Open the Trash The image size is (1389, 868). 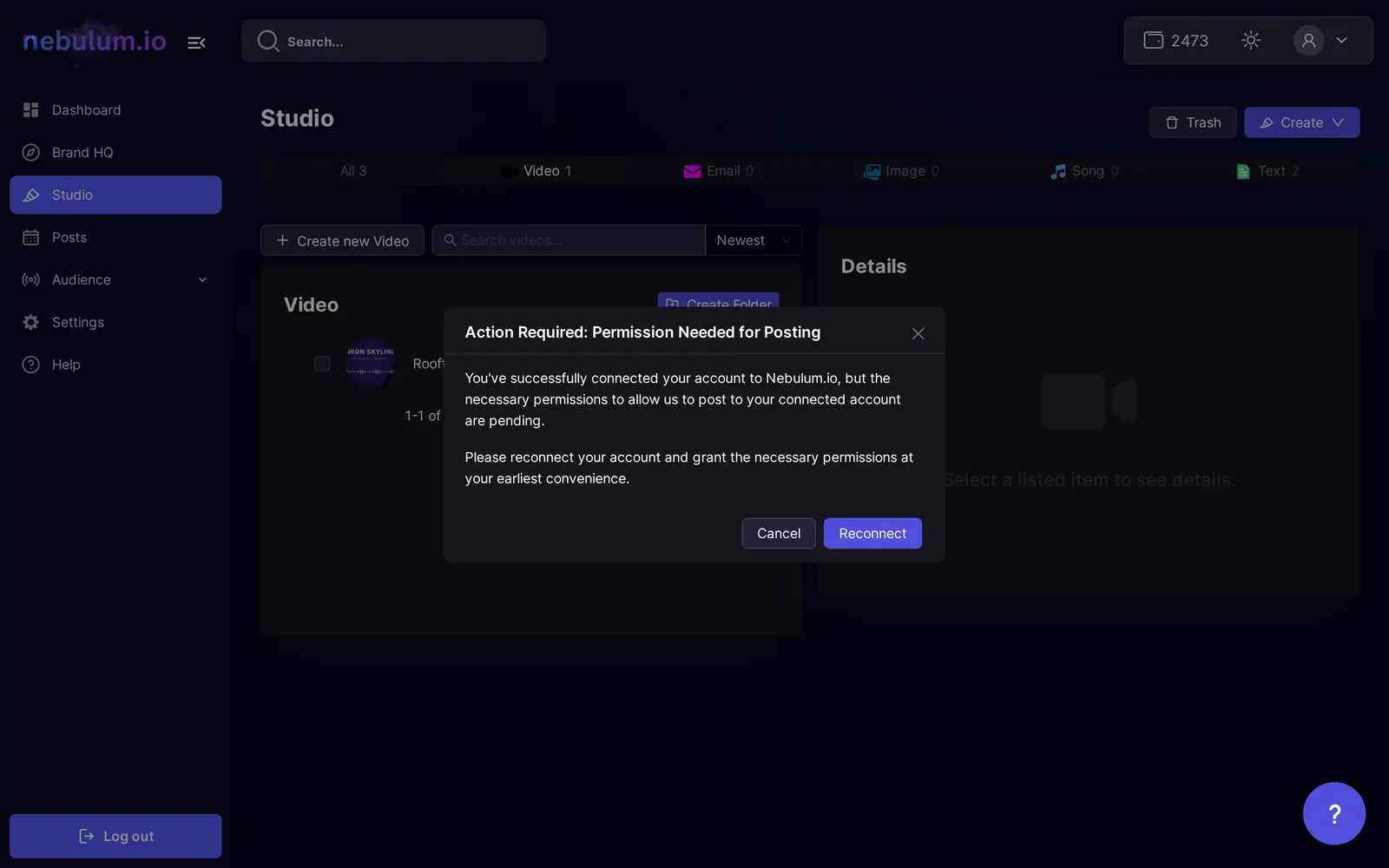pos(1193,122)
